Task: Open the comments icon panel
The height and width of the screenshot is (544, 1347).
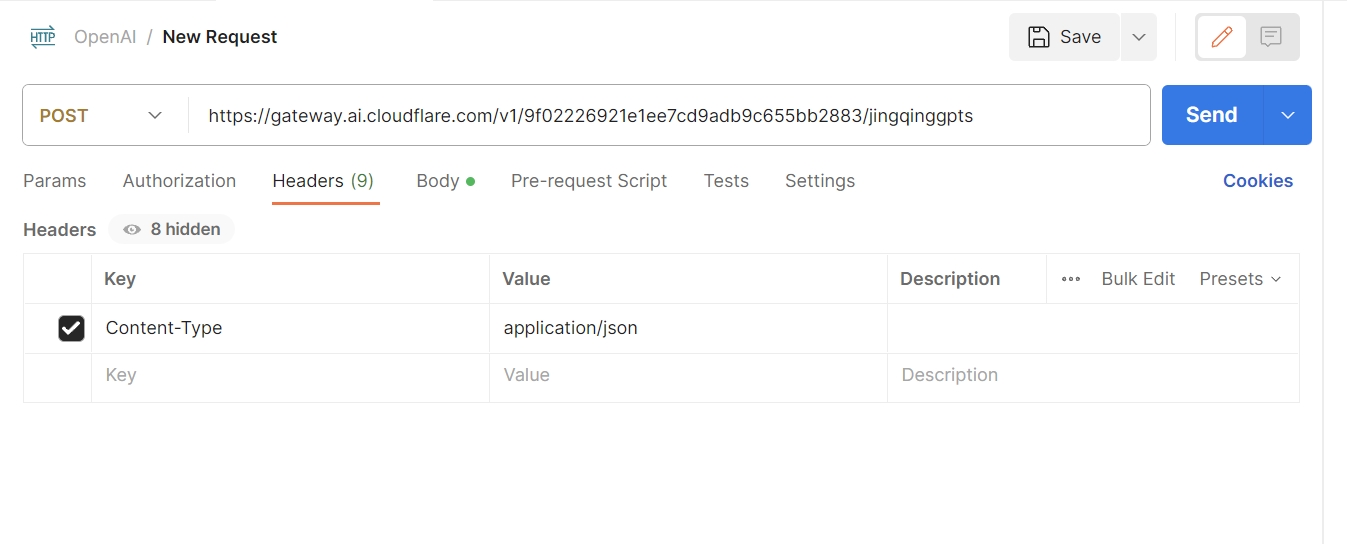Action: [1271, 37]
